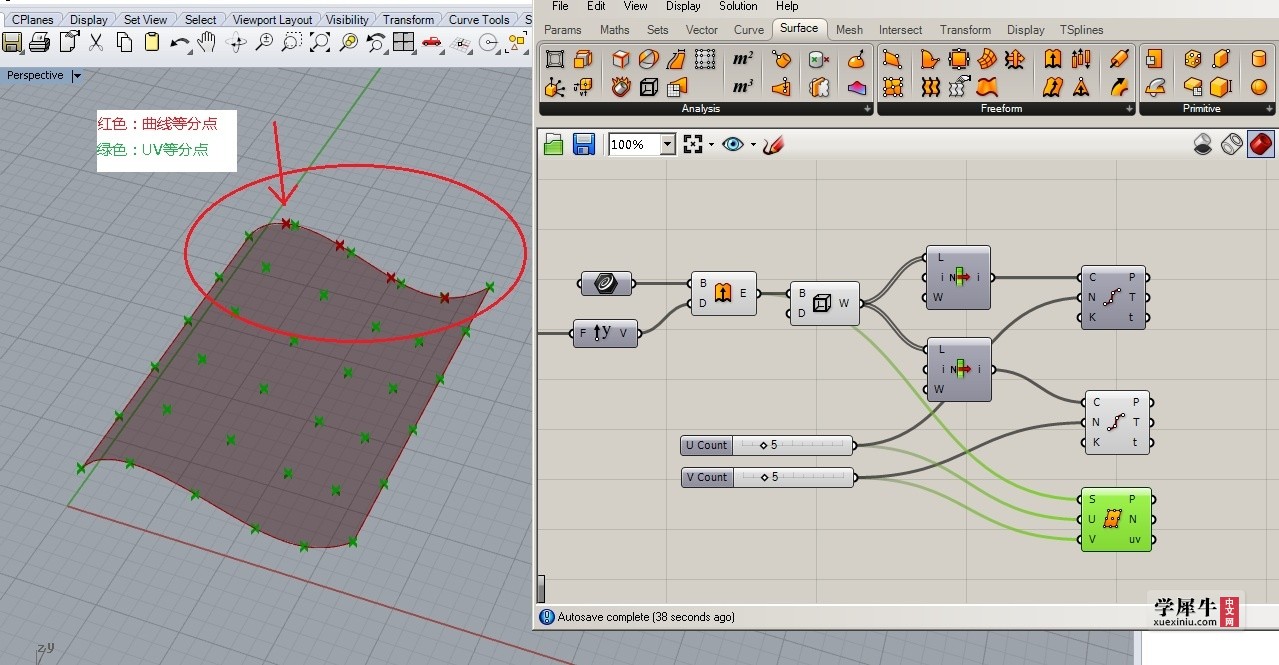The image size is (1279, 665).
Task: Open the Perspective viewport dropdown arrow
Action: [x=77, y=76]
